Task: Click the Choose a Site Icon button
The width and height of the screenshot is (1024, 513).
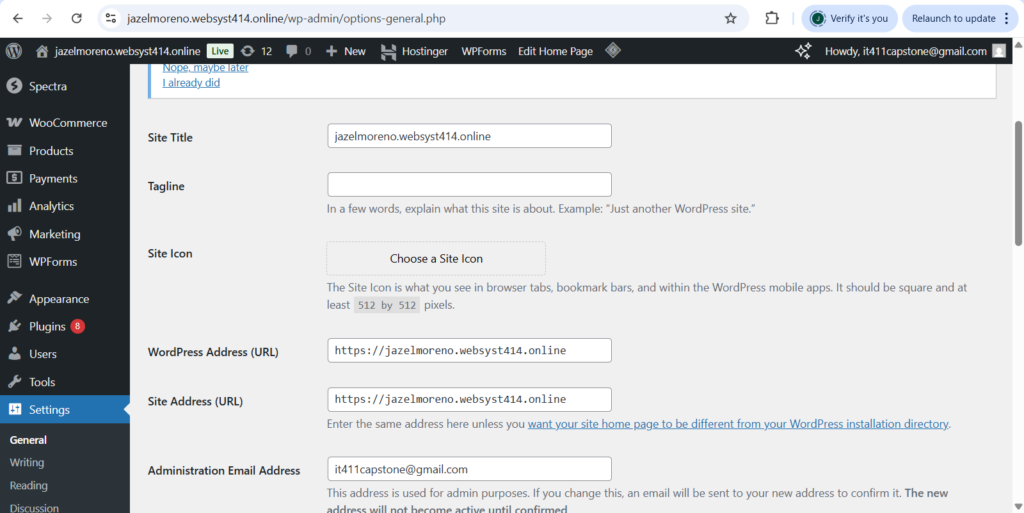Action: 436,258
